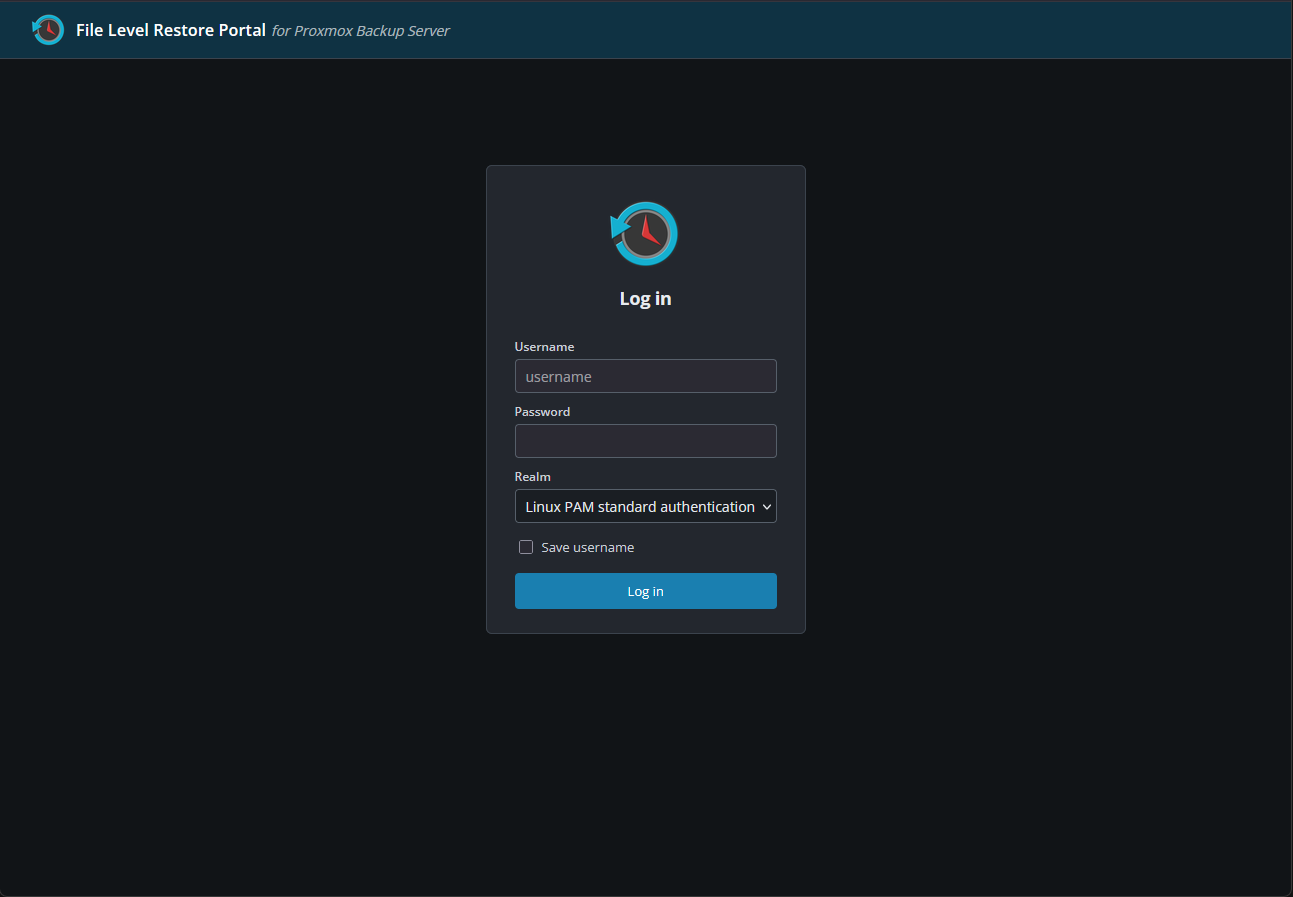
Task: Click the blue Log in button
Action: 645,591
